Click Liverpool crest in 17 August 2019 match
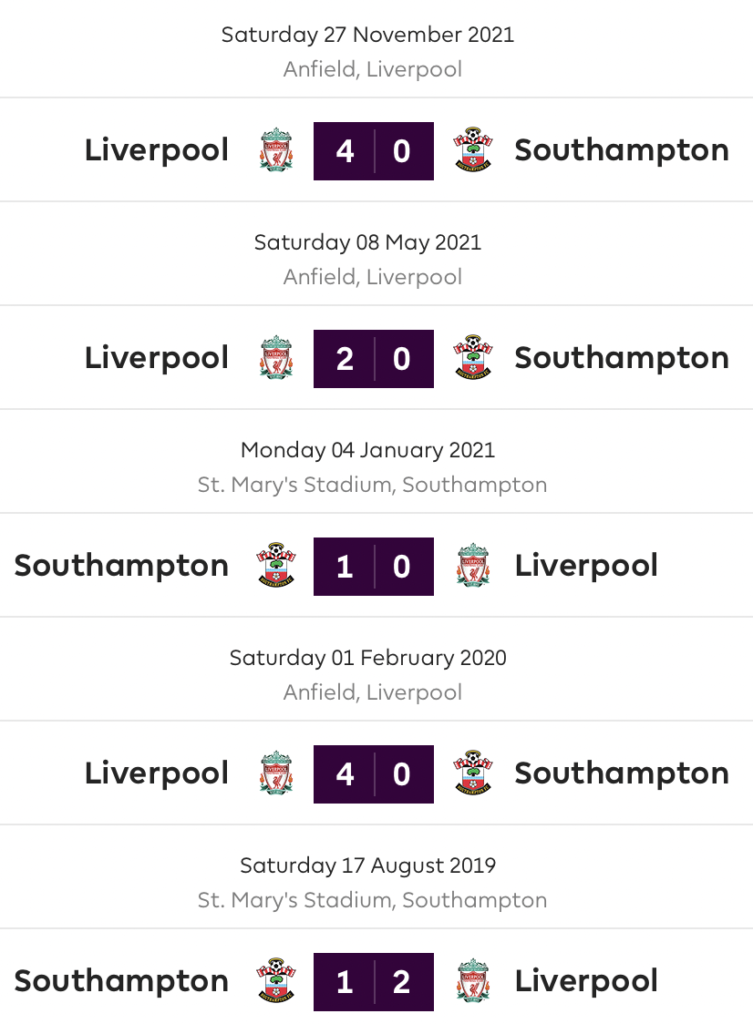 click(x=473, y=981)
